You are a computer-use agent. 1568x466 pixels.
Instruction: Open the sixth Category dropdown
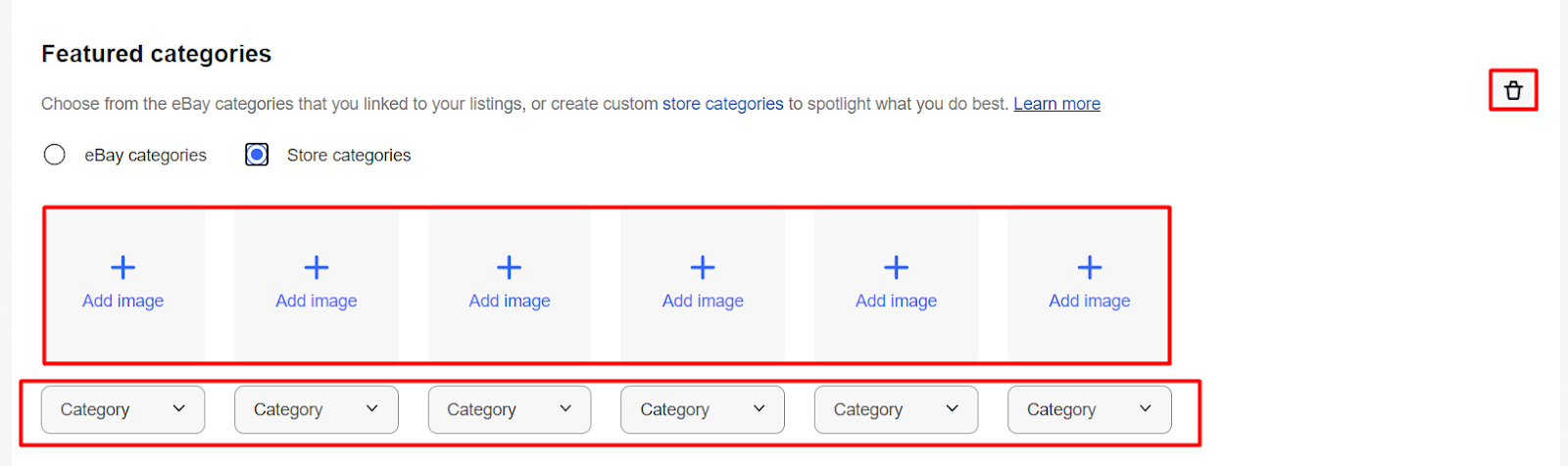click(1089, 409)
